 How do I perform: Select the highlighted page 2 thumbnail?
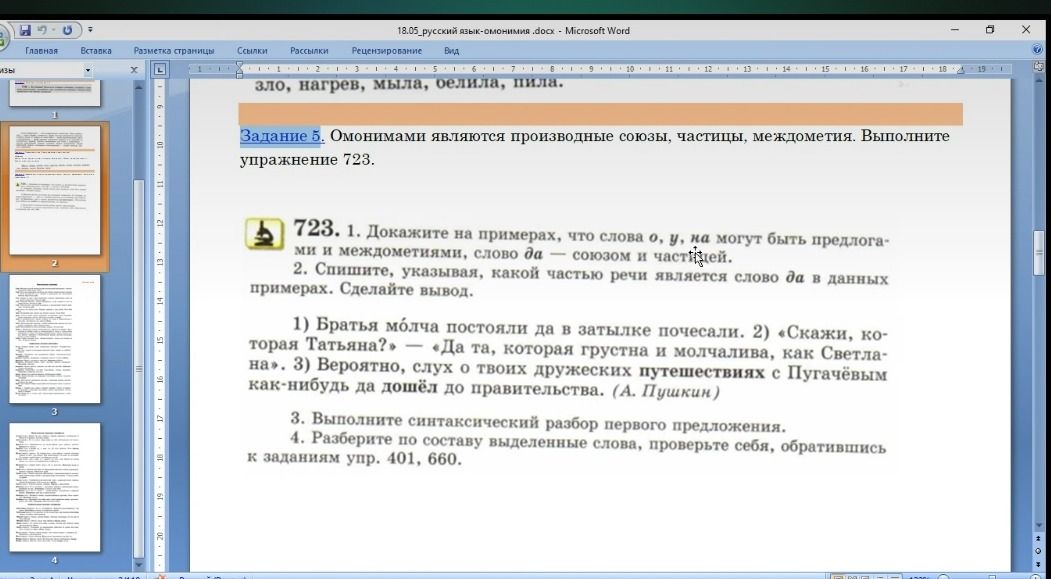coord(54,190)
